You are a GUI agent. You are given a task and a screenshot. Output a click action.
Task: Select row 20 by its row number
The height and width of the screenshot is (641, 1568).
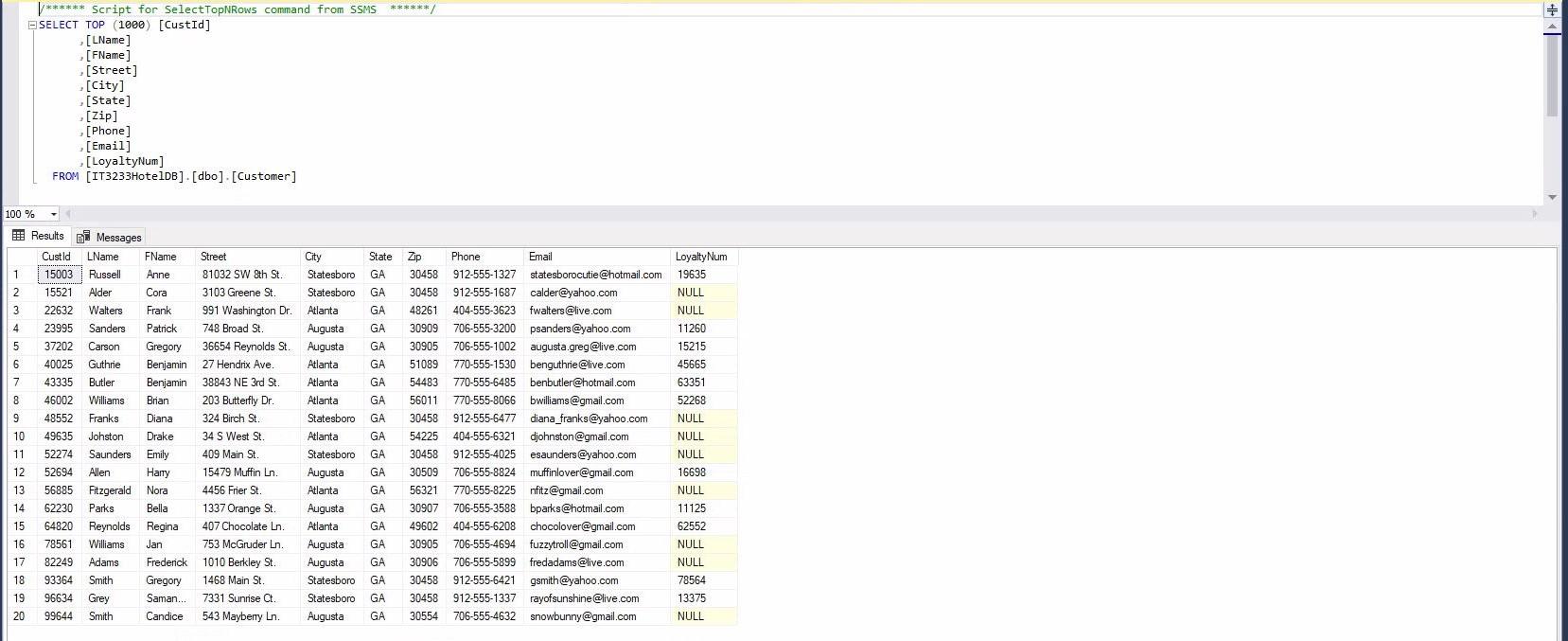[23, 616]
